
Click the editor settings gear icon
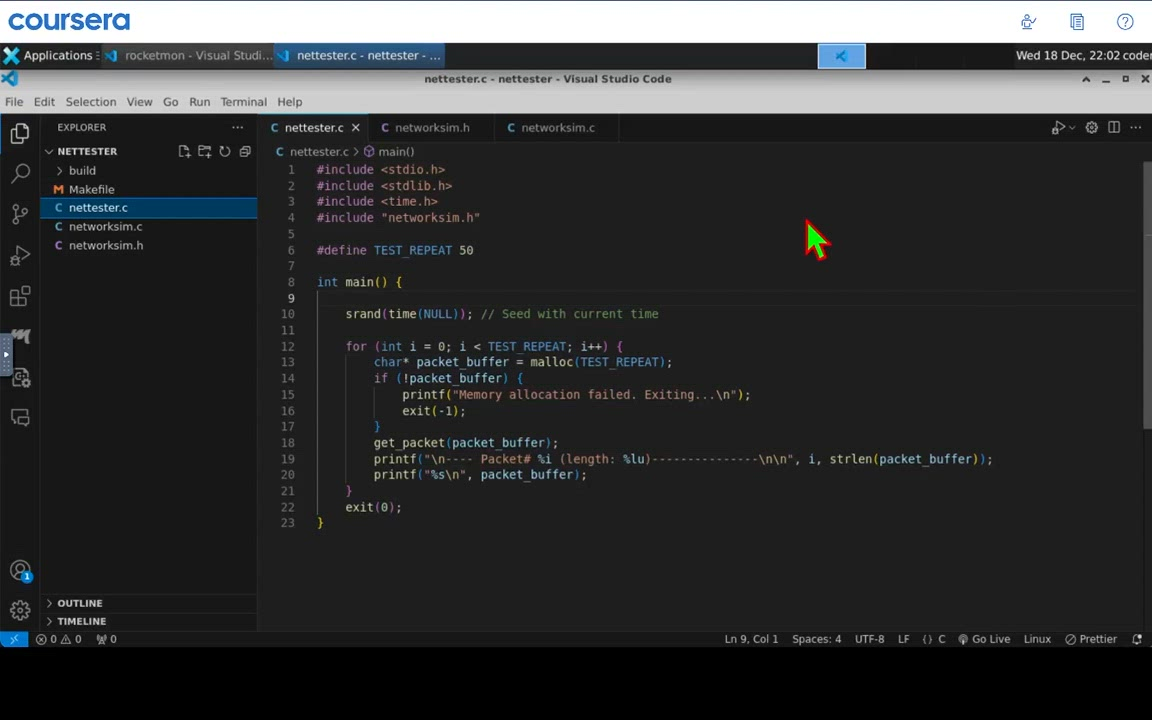click(x=1092, y=127)
